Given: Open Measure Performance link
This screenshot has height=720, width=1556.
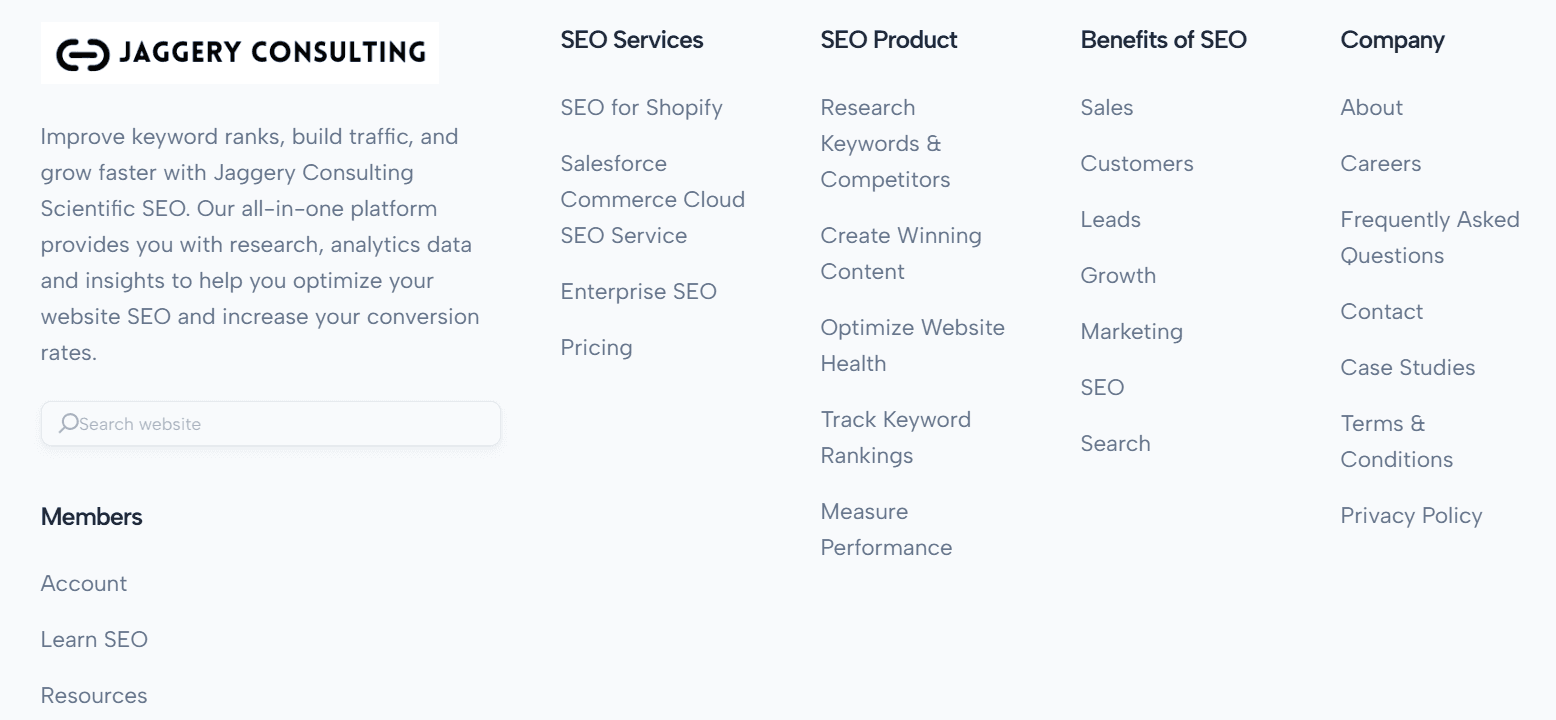Looking at the screenshot, I should 886,529.
